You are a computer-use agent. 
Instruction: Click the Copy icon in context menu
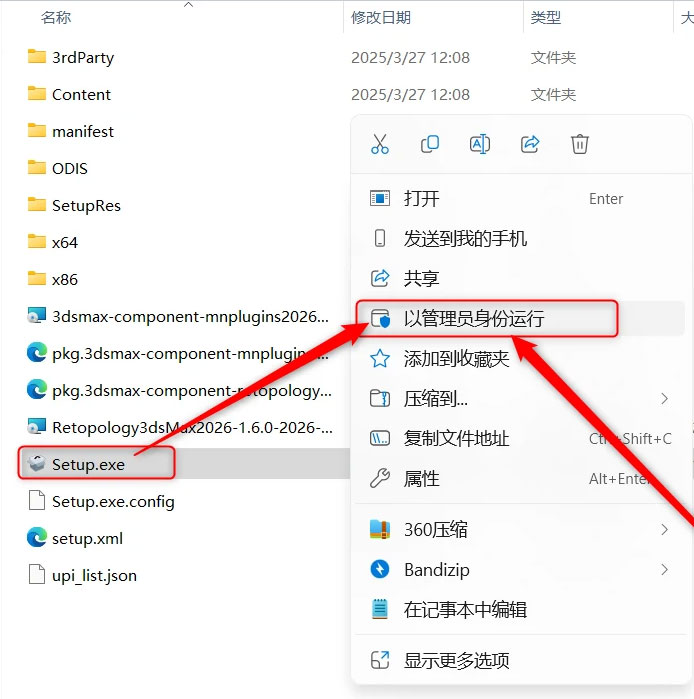[x=430, y=144]
